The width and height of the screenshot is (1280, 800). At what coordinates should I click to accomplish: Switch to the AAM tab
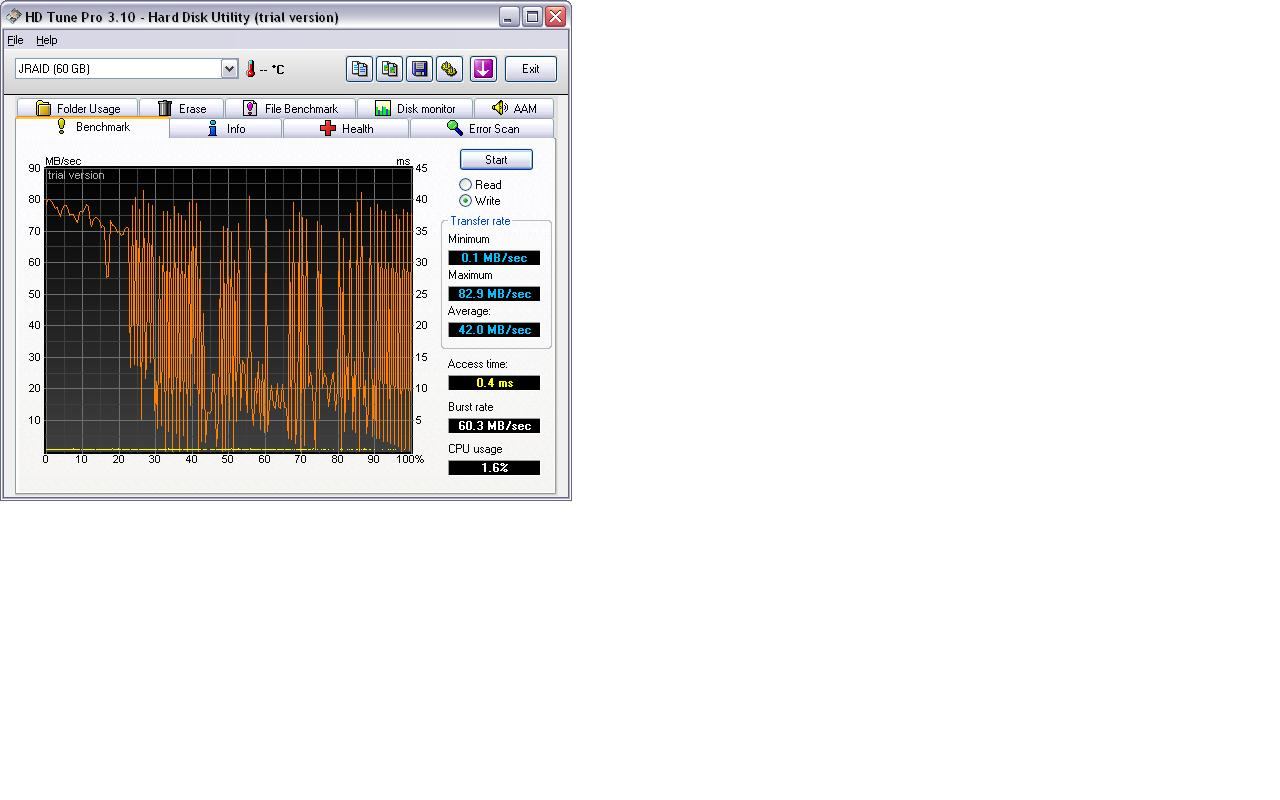[514, 108]
